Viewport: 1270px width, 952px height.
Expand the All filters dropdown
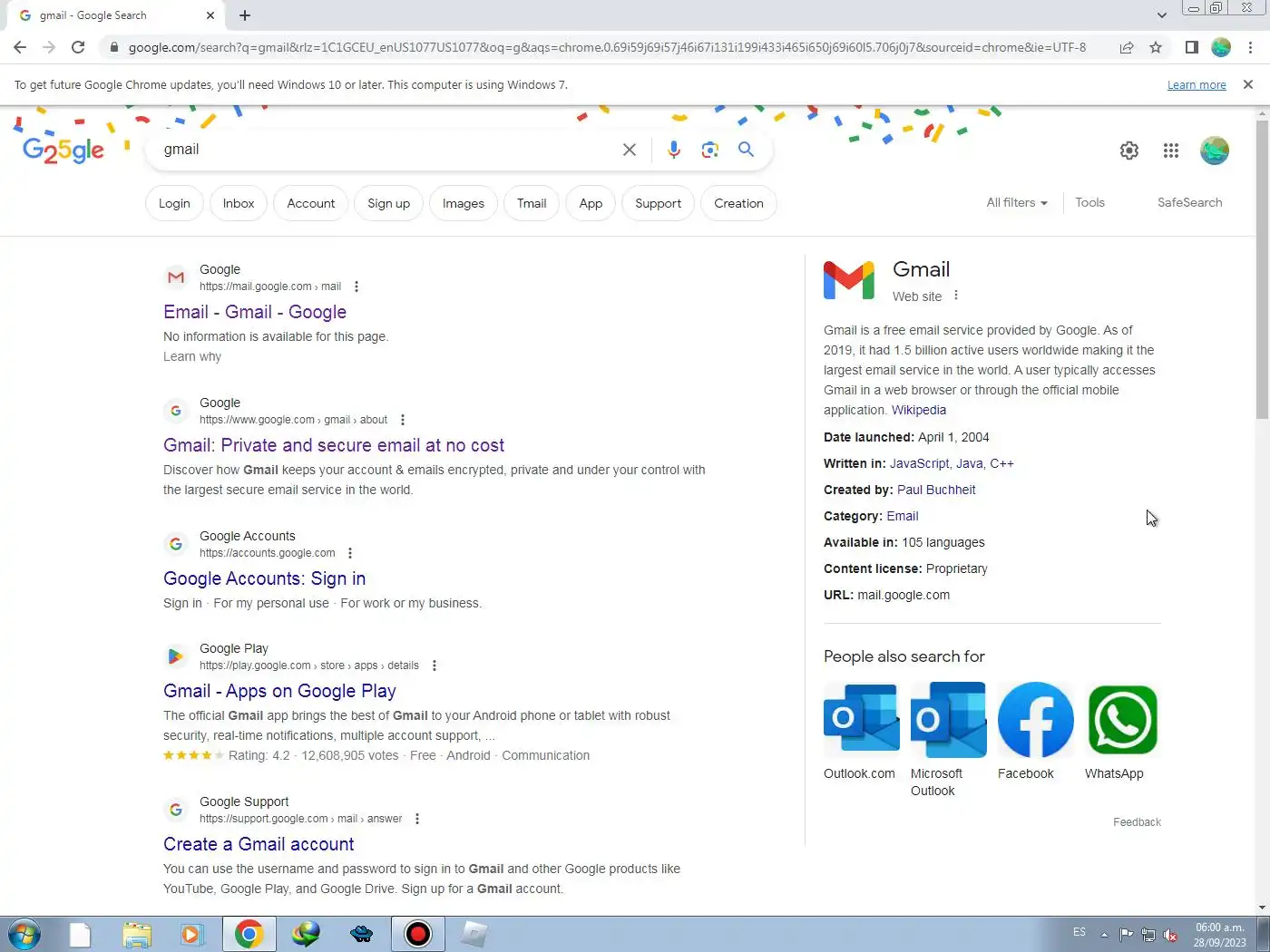[x=1017, y=202]
